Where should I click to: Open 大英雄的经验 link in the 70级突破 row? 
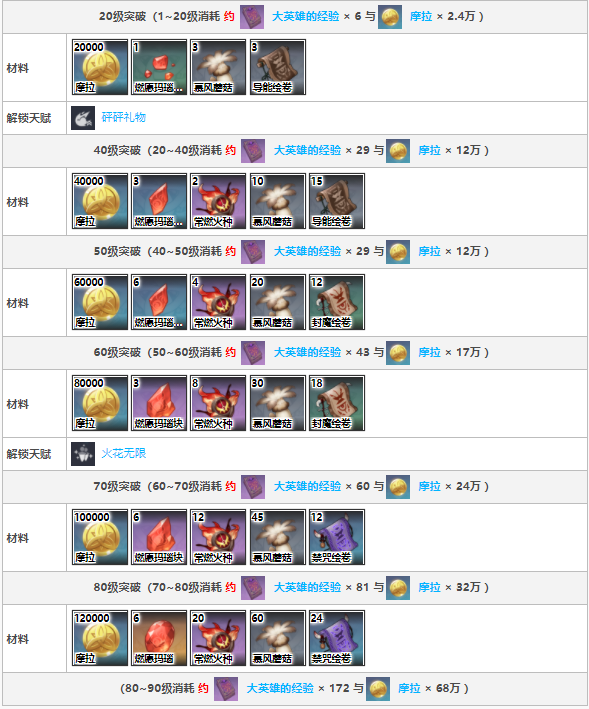pos(307,487)
